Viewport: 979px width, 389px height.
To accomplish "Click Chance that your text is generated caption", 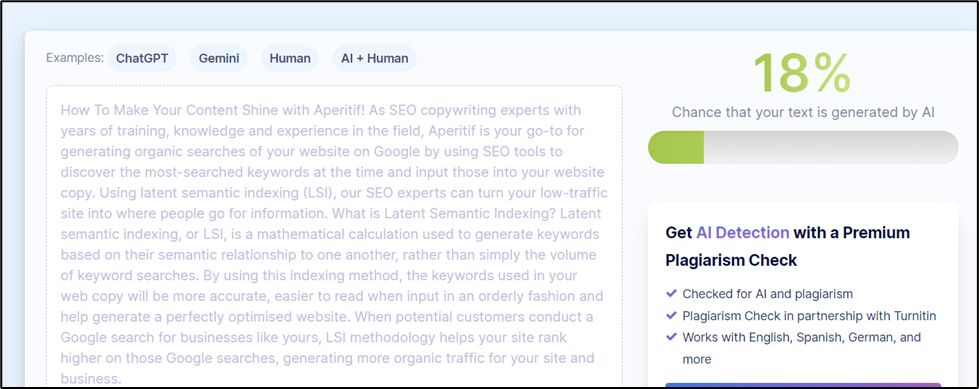I will [803, 112].
